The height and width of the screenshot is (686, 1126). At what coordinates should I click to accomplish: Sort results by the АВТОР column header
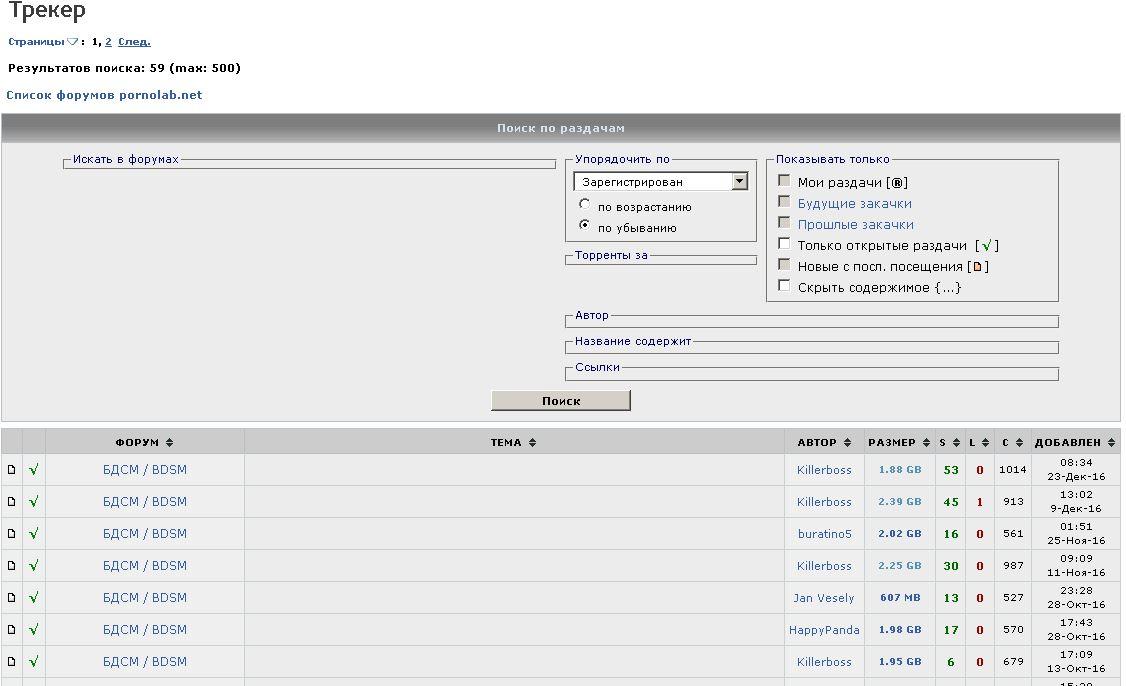pyautogui.click(x=817, y=443)
